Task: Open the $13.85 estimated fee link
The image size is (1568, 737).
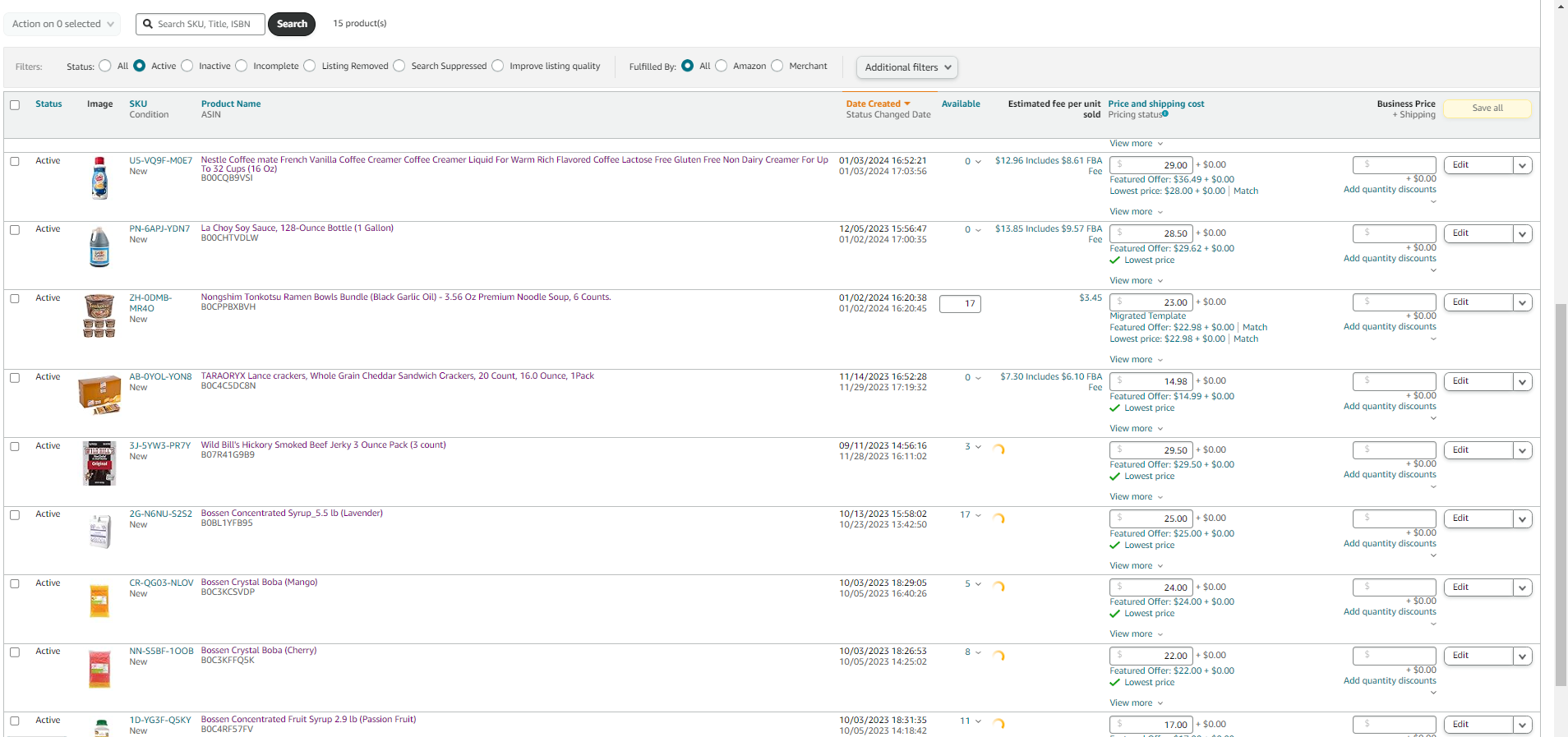Action: click(x=1049, y=234)
